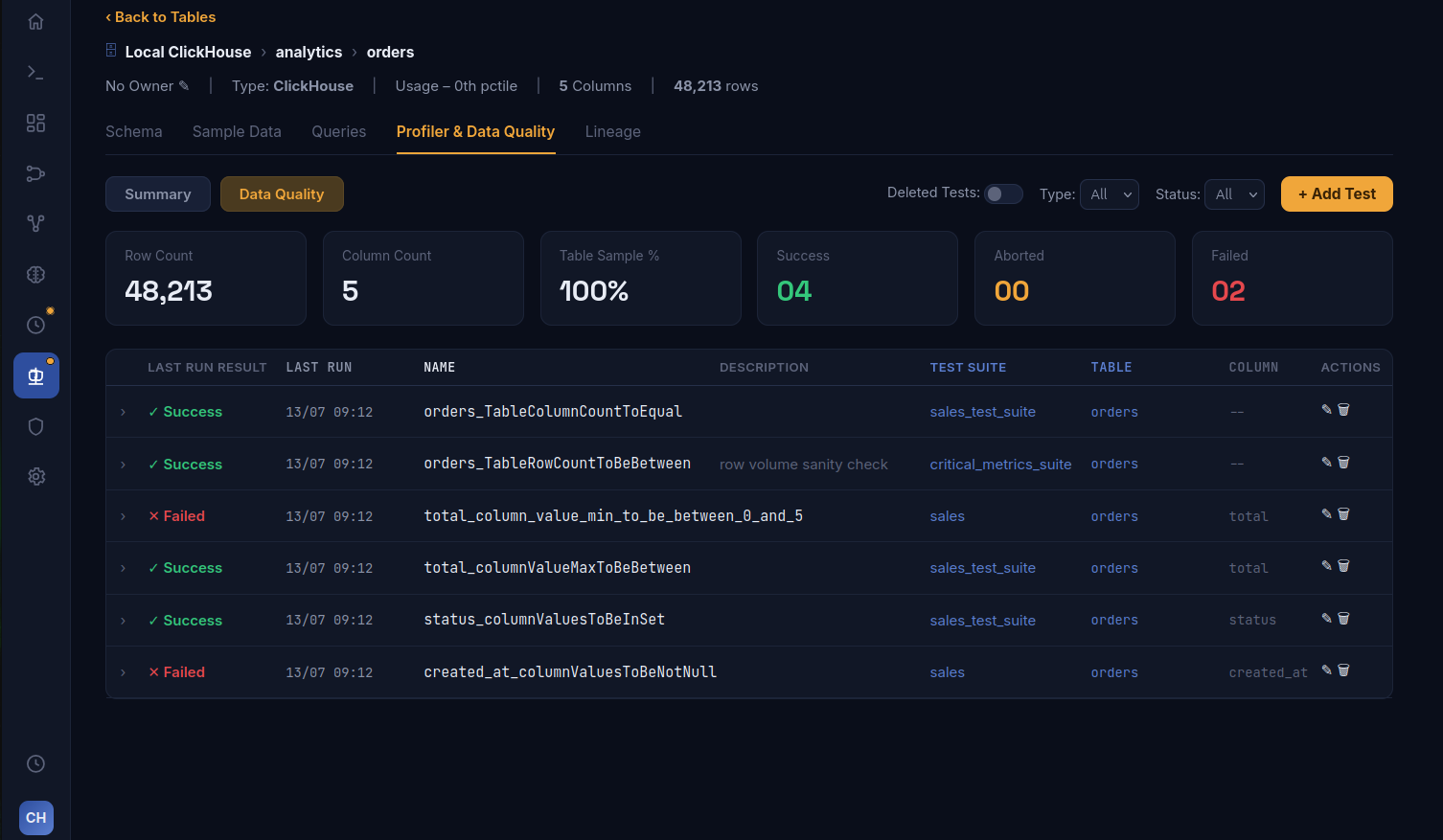Toggle the Deleted Tests switch
Viewport: 1443px width, 840px height.
1003,193
